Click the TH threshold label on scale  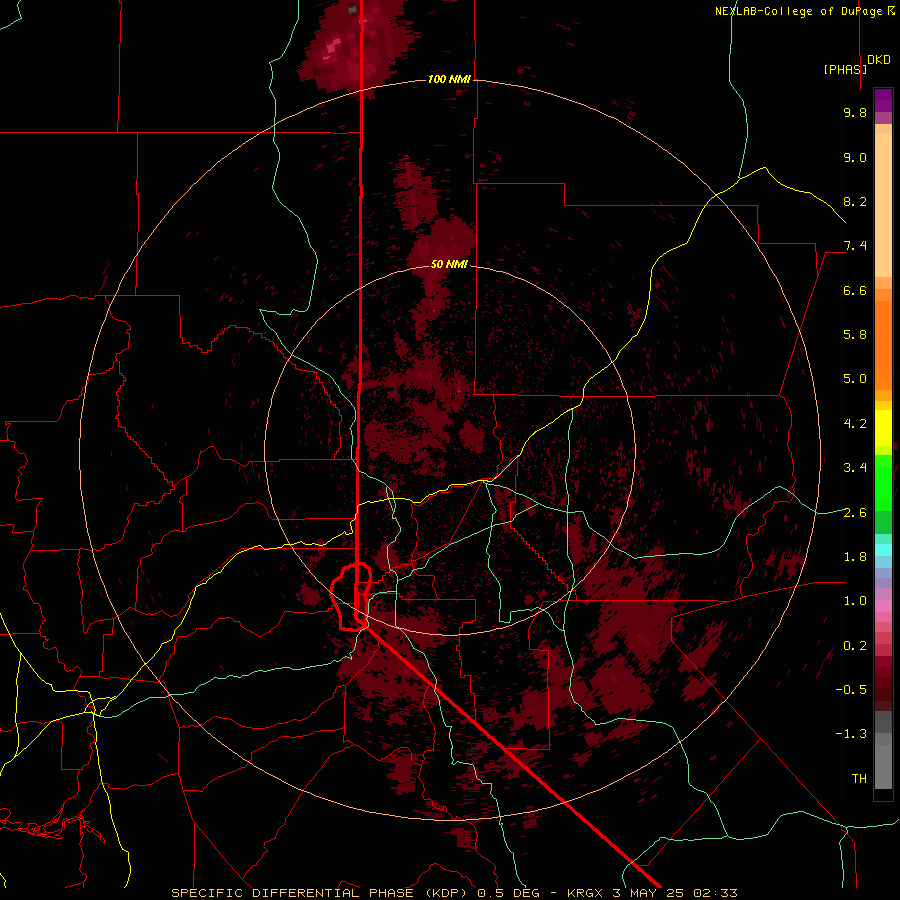click(859, 778)
